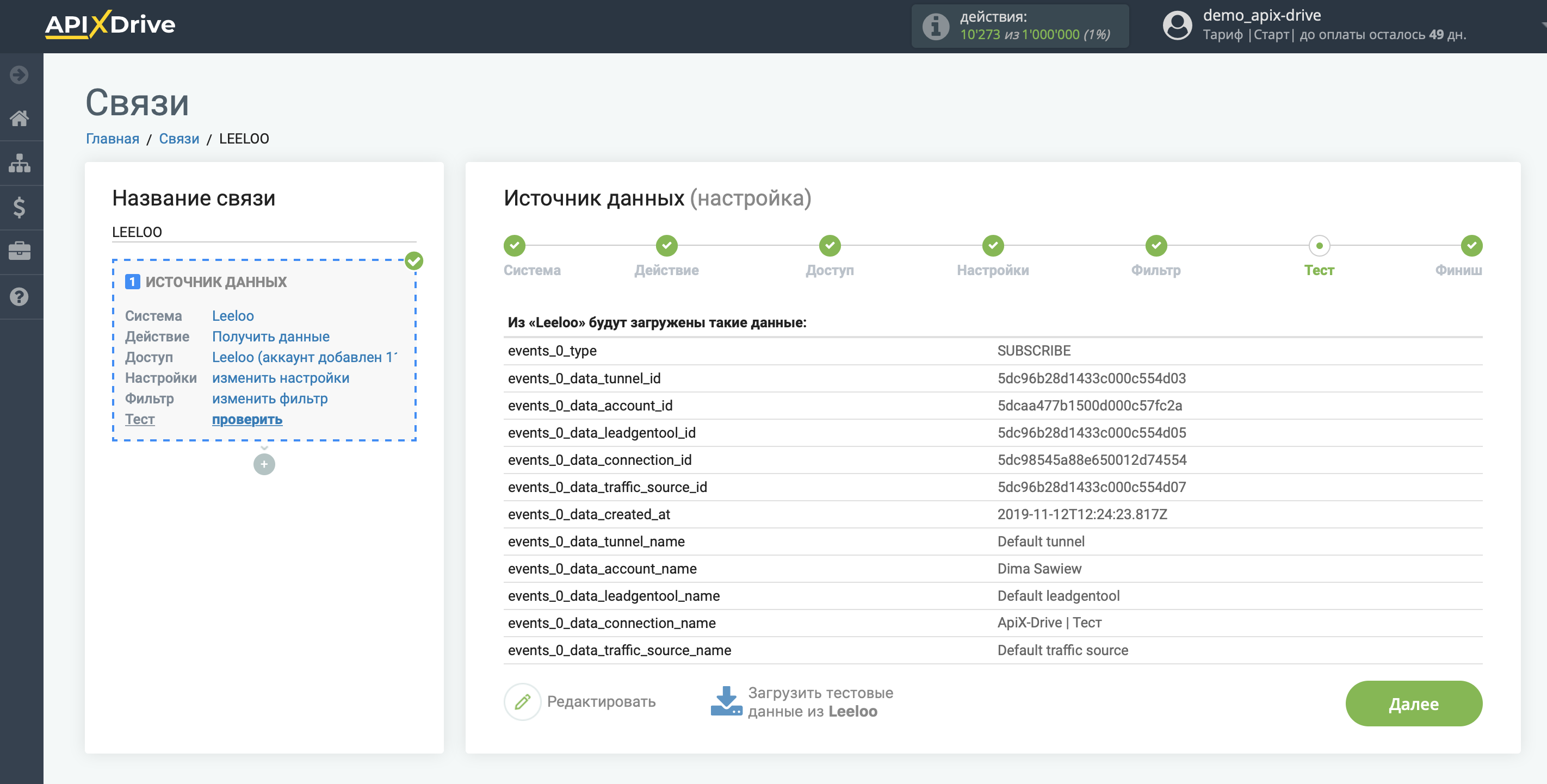
Task: Click the events_0_type row
Action: click(x=993, y=351)
